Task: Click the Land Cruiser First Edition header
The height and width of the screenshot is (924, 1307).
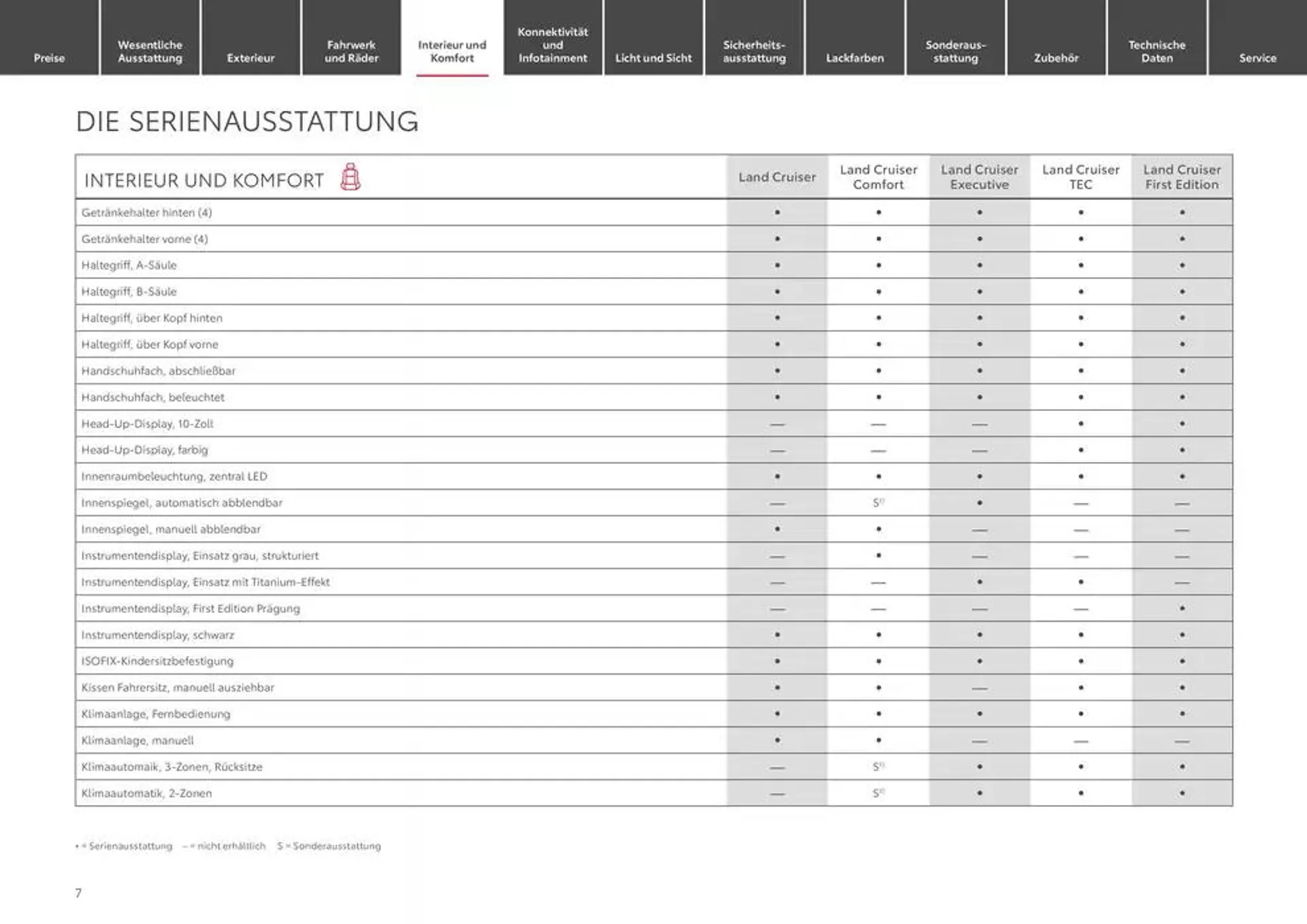Action: click(1182, 177)
